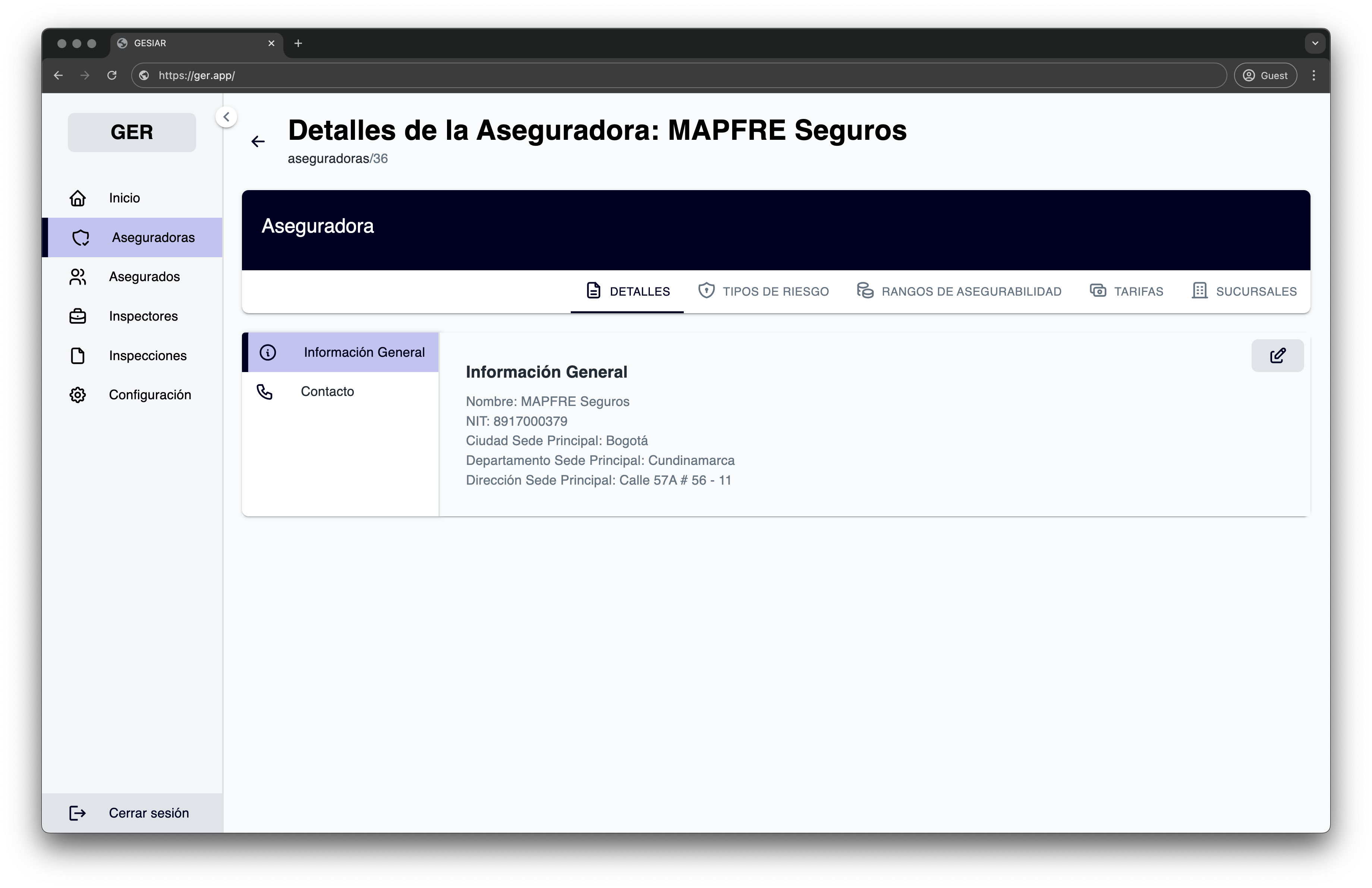Click the logout icon near Cerrar sesión
The image size is (1372, 888).
tap(77, 813)
